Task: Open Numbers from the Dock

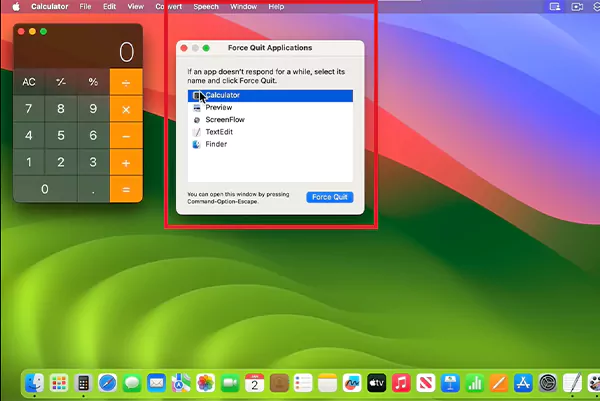Action: 474,383
